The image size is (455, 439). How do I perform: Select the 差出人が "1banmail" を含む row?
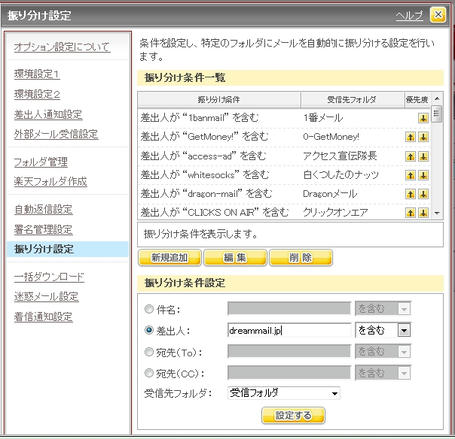tap(284, 118)
